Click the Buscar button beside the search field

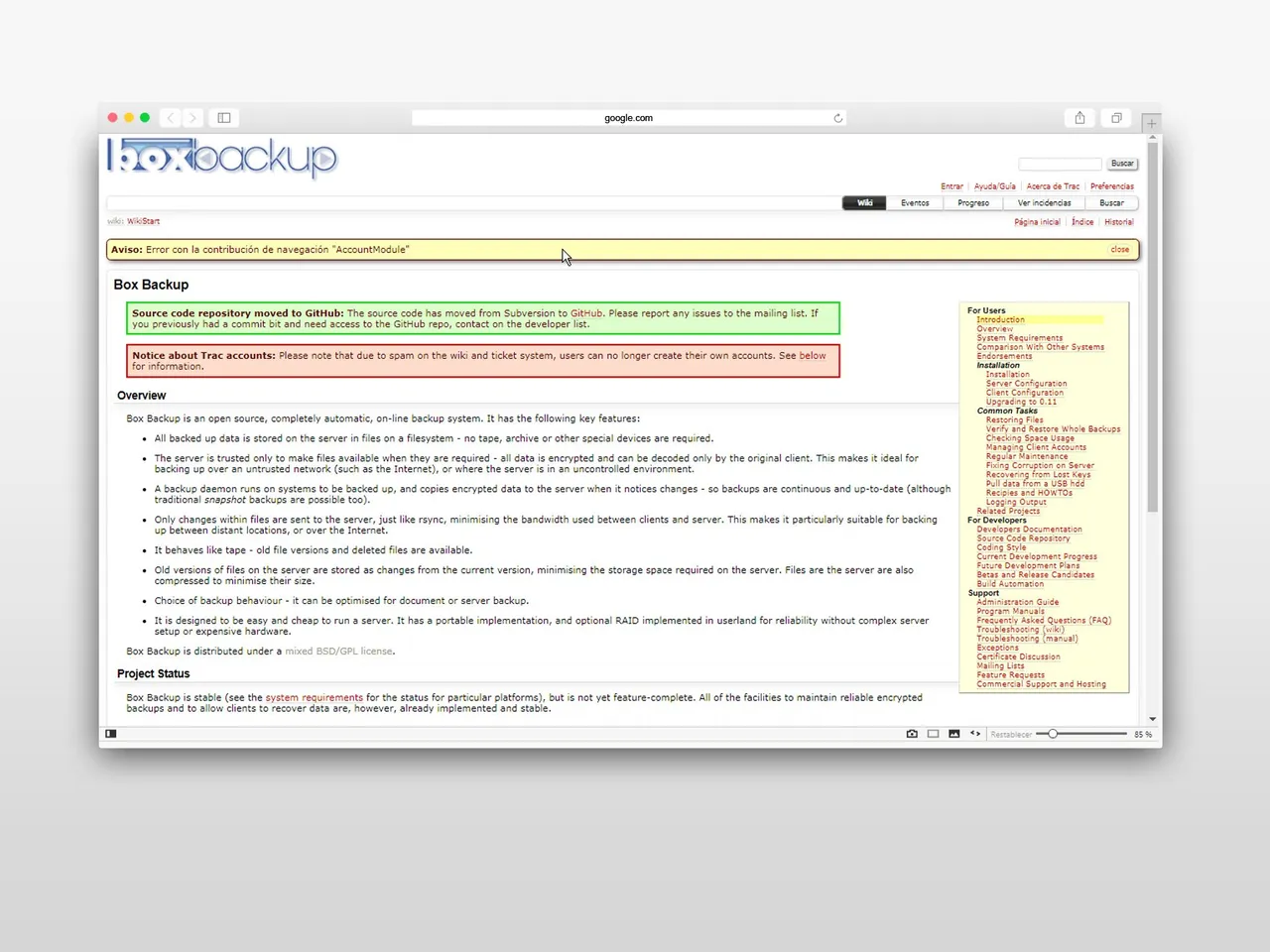point(1122,164)
